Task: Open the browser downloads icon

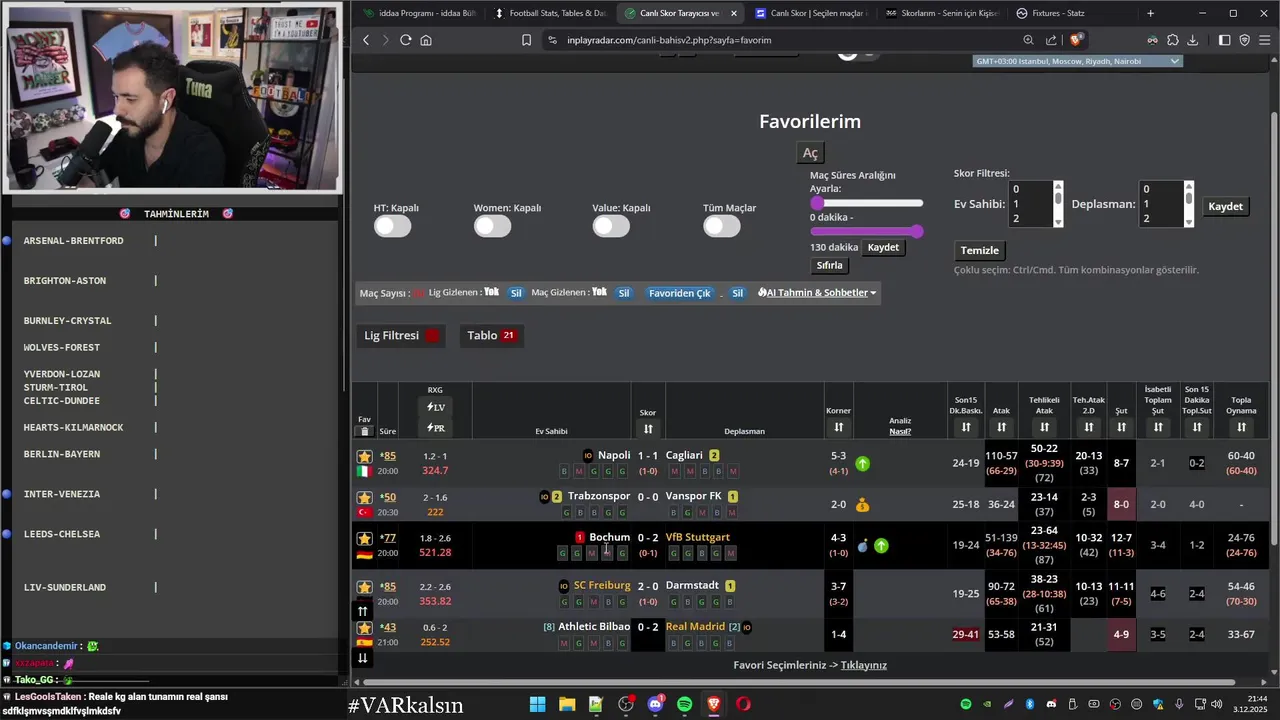Action: (x=1192, y=40)
